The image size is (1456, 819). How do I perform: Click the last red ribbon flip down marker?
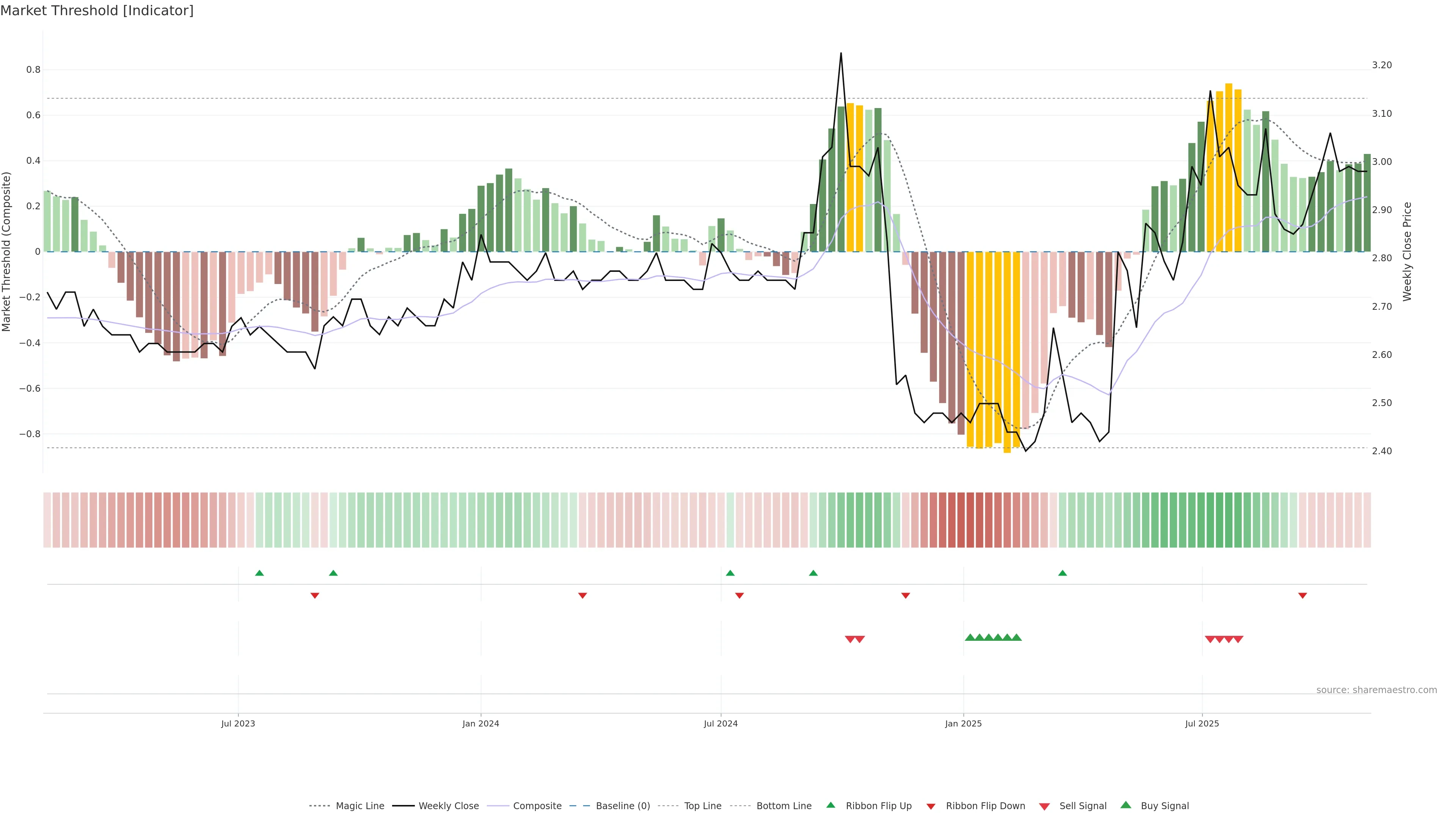(1302, 595)
